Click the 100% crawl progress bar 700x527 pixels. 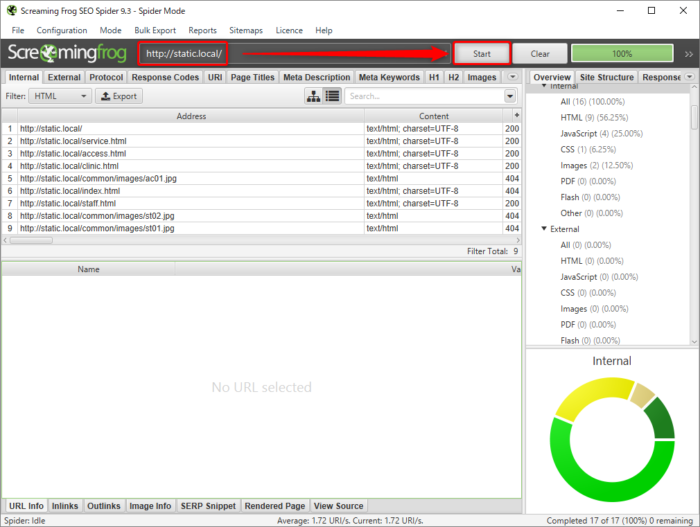pyautogui.click(x=622, y=53)
